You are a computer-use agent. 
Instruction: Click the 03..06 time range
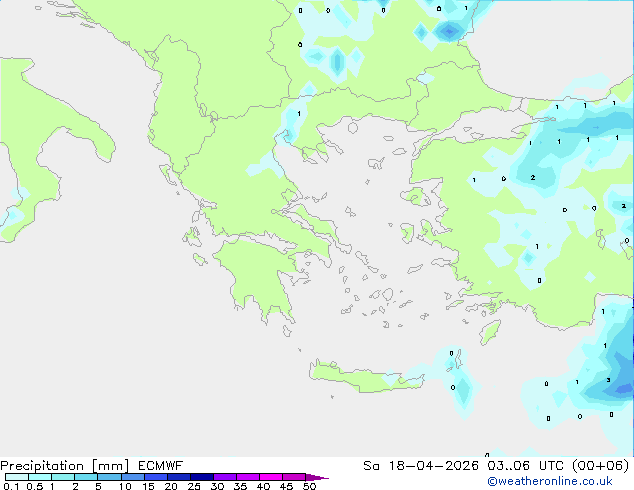[x=509, y=466]
